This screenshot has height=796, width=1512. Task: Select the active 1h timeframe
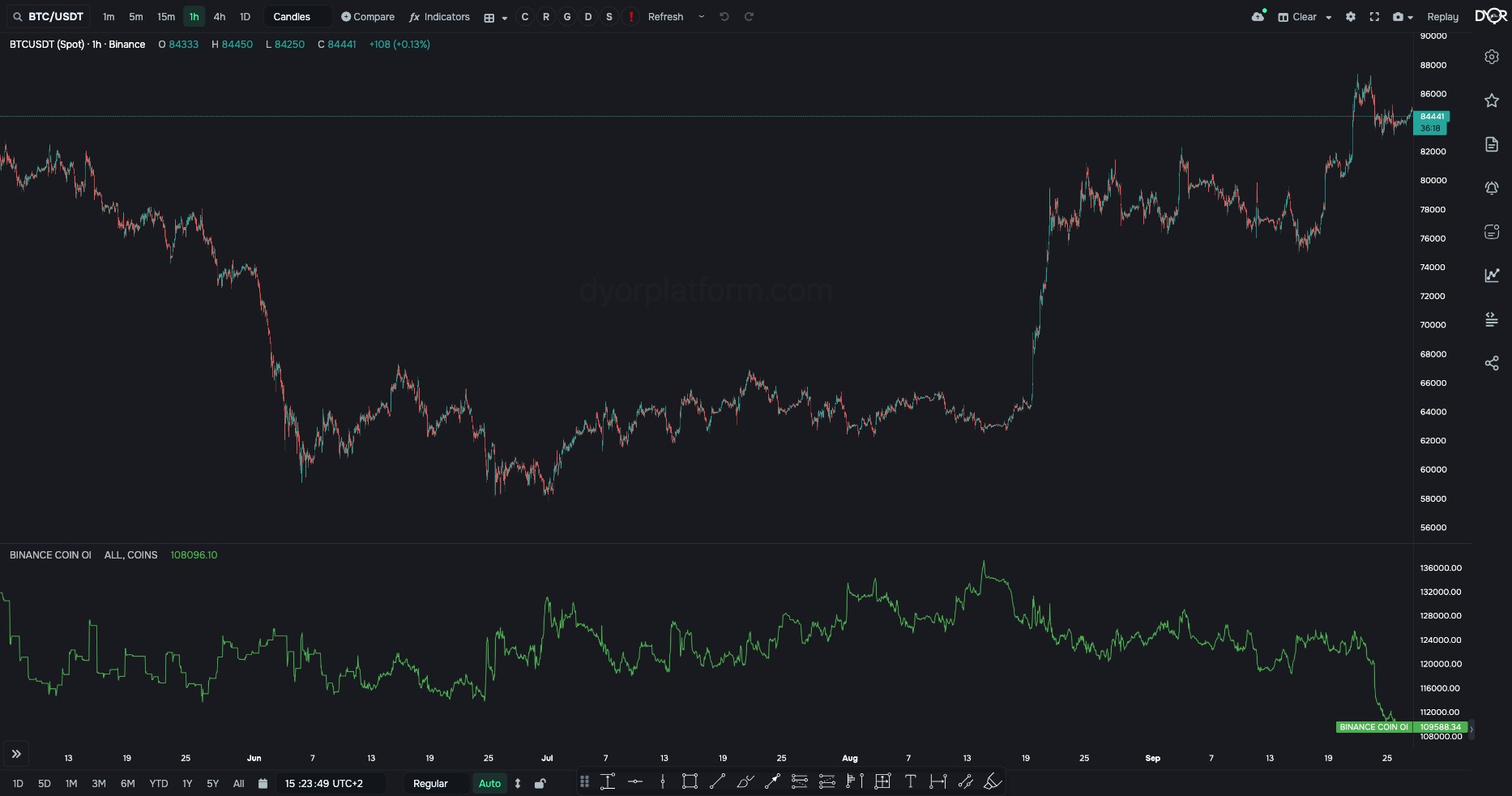pos(194,16)
